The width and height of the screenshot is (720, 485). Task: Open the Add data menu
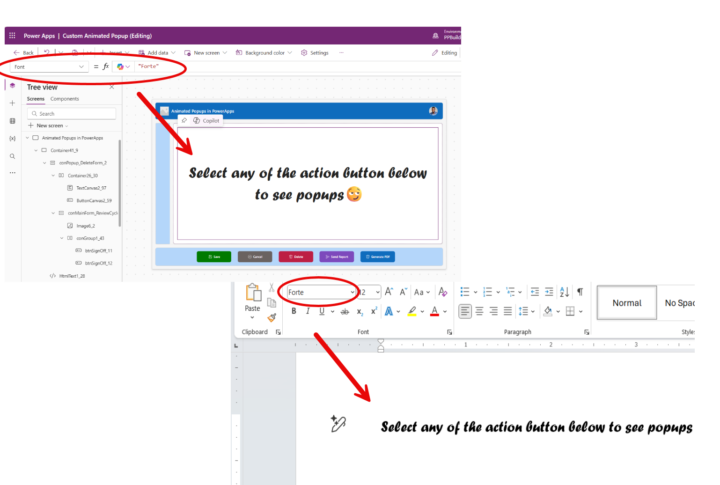coord(157,53)
